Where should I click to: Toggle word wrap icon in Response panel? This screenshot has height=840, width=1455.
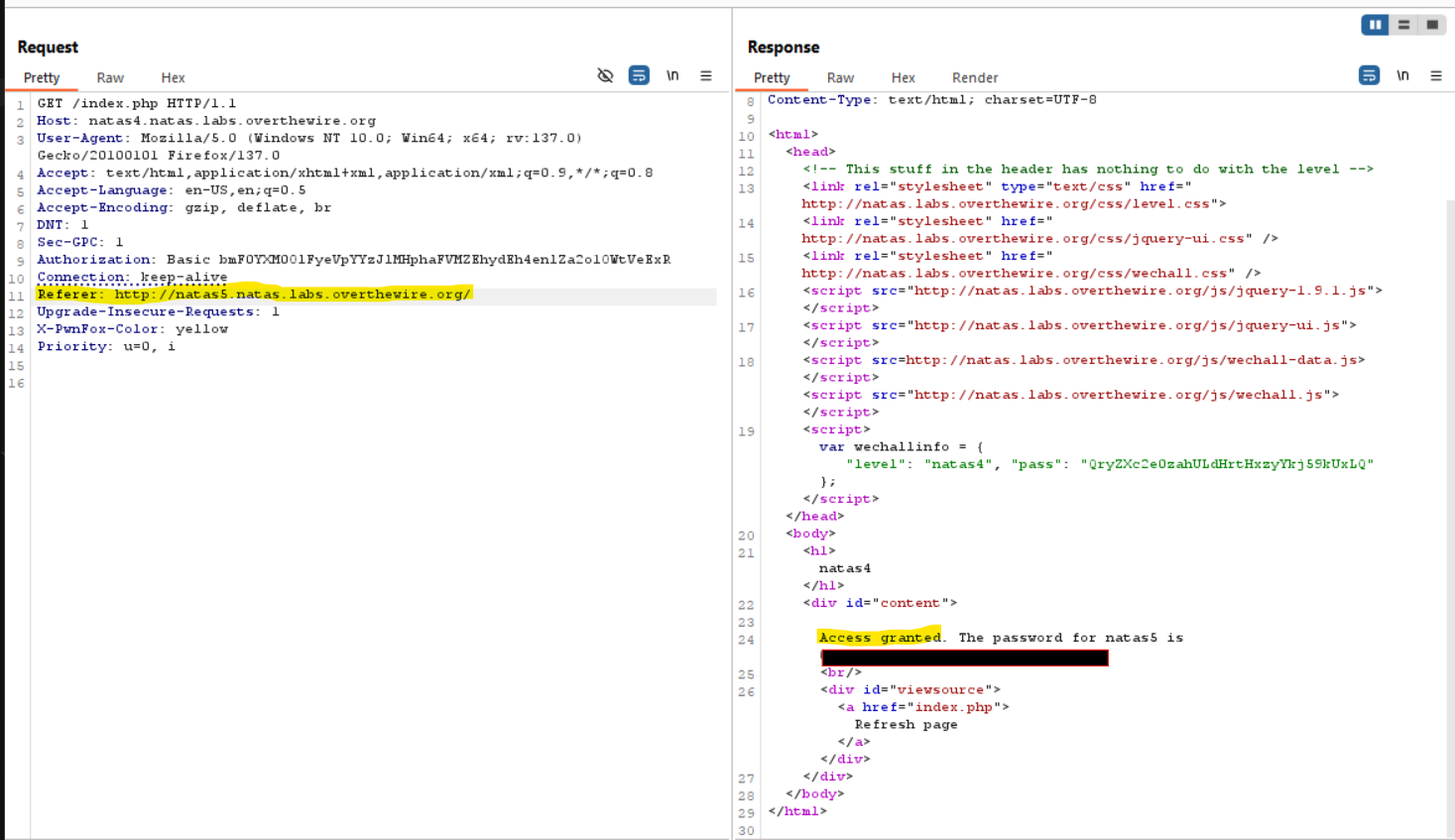click(x=1369, y=75)
